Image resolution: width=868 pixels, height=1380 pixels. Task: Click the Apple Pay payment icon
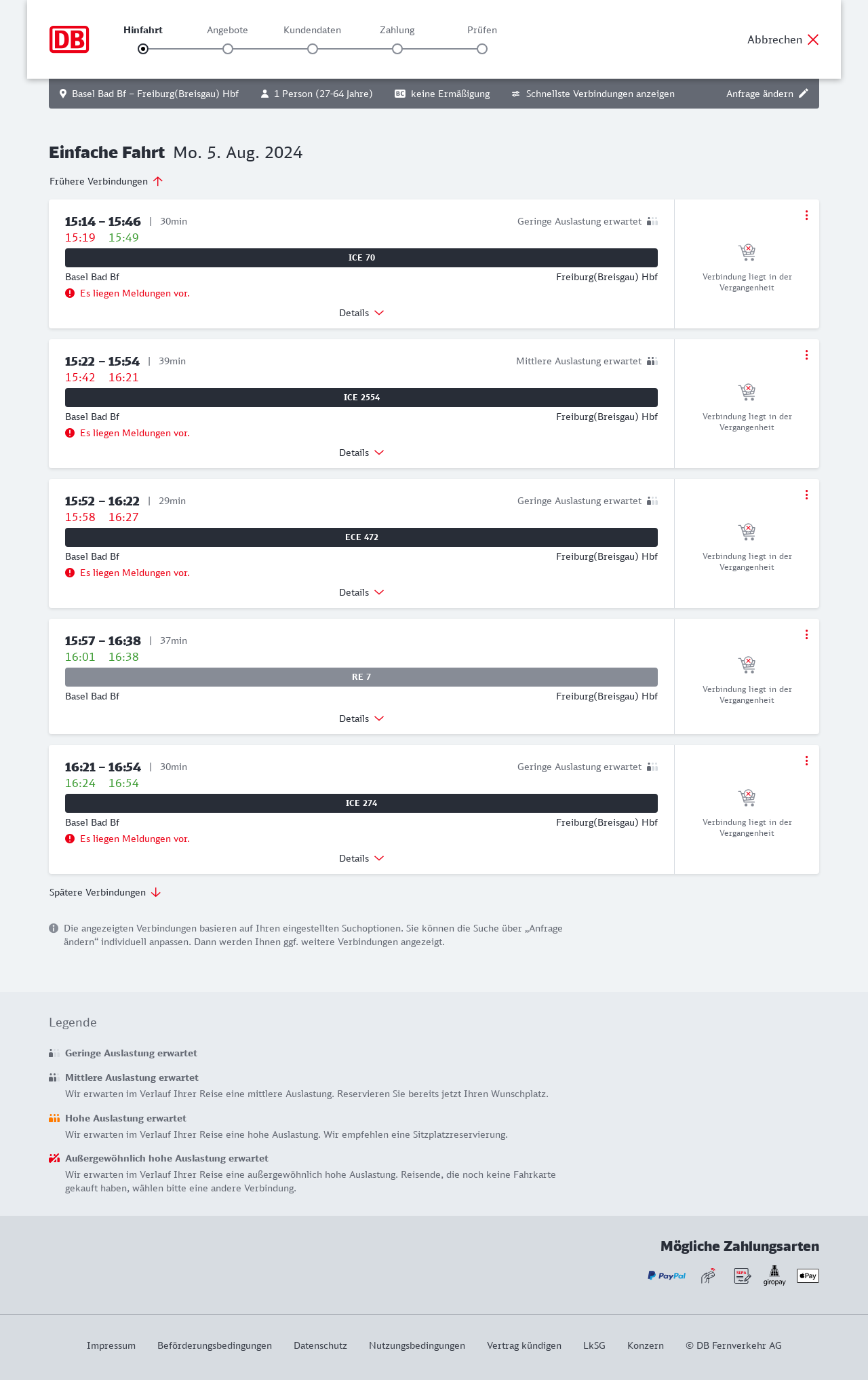coord(808,1276)
